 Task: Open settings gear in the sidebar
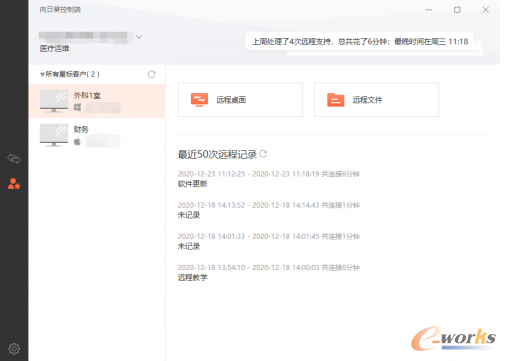tap(14, 349)
